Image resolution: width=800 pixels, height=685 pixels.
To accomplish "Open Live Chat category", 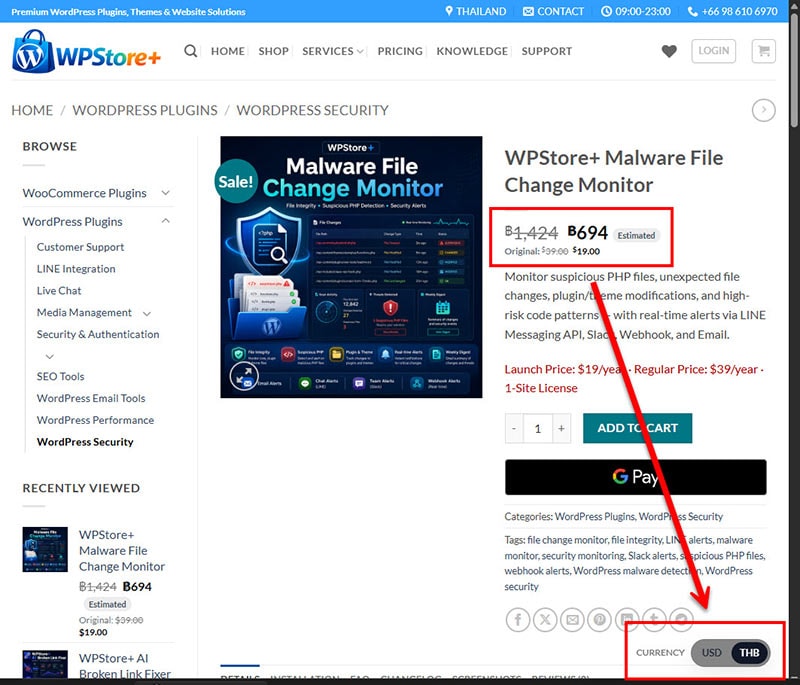I will tap(59, 291).
